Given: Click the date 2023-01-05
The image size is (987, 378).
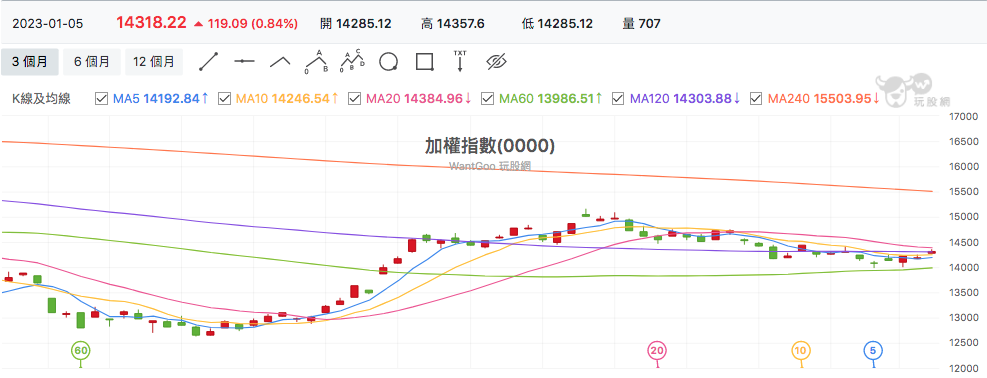Looking at the screenshot, I should tap(48, 24).
